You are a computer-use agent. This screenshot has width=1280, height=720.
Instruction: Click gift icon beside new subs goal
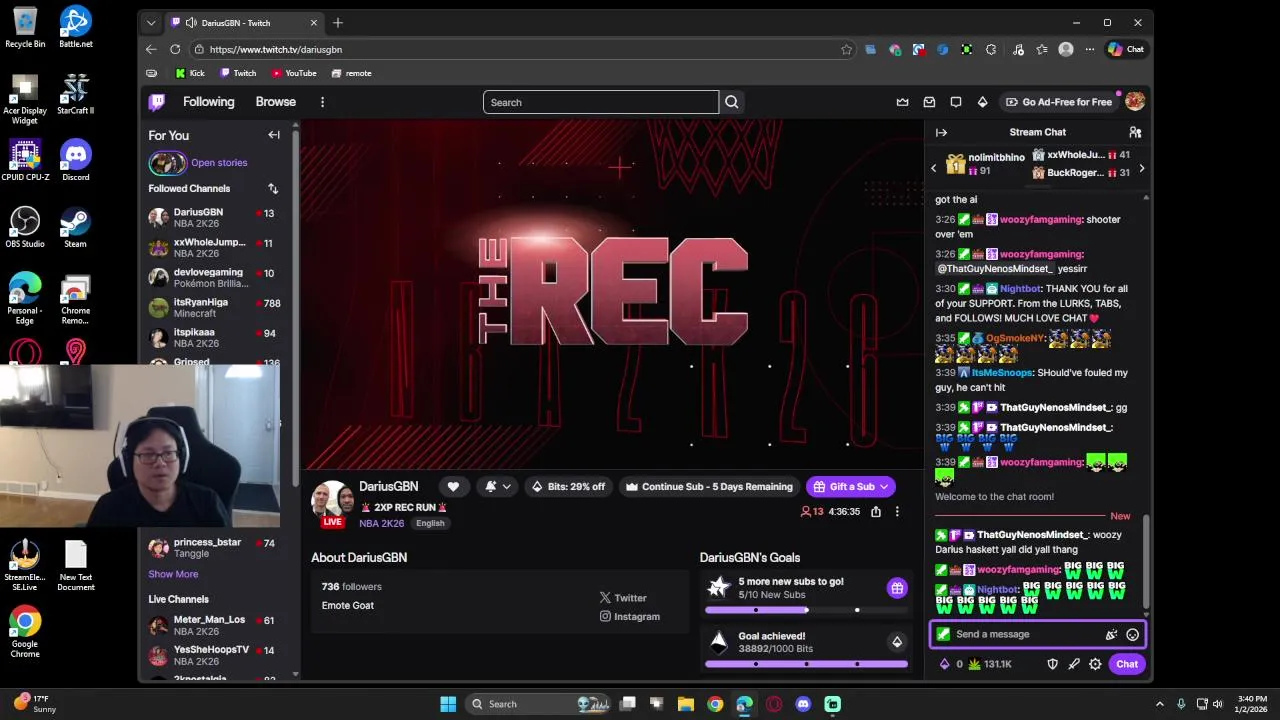(897, 588)
